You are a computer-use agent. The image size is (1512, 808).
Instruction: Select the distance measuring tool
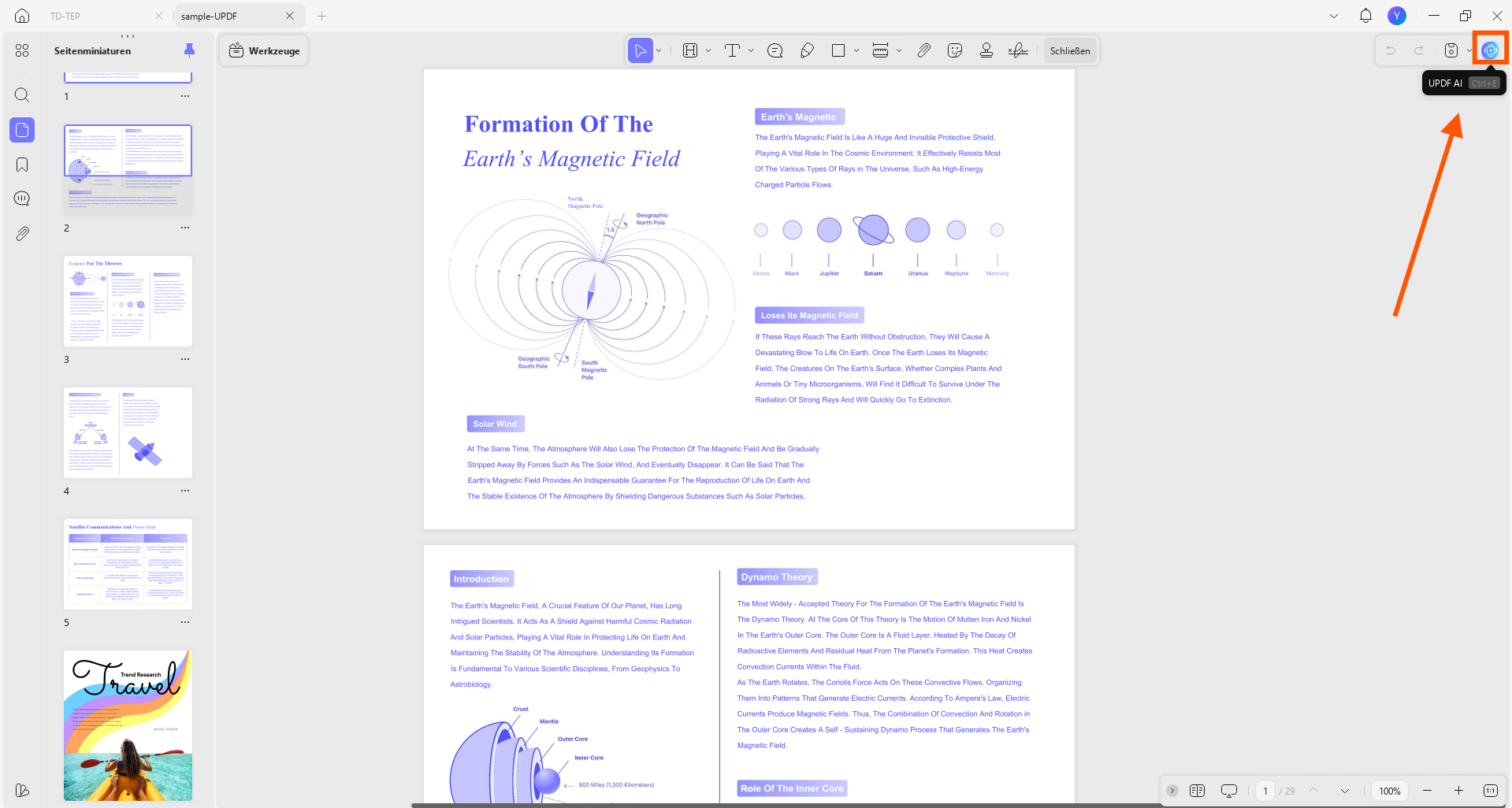point(881,50)
